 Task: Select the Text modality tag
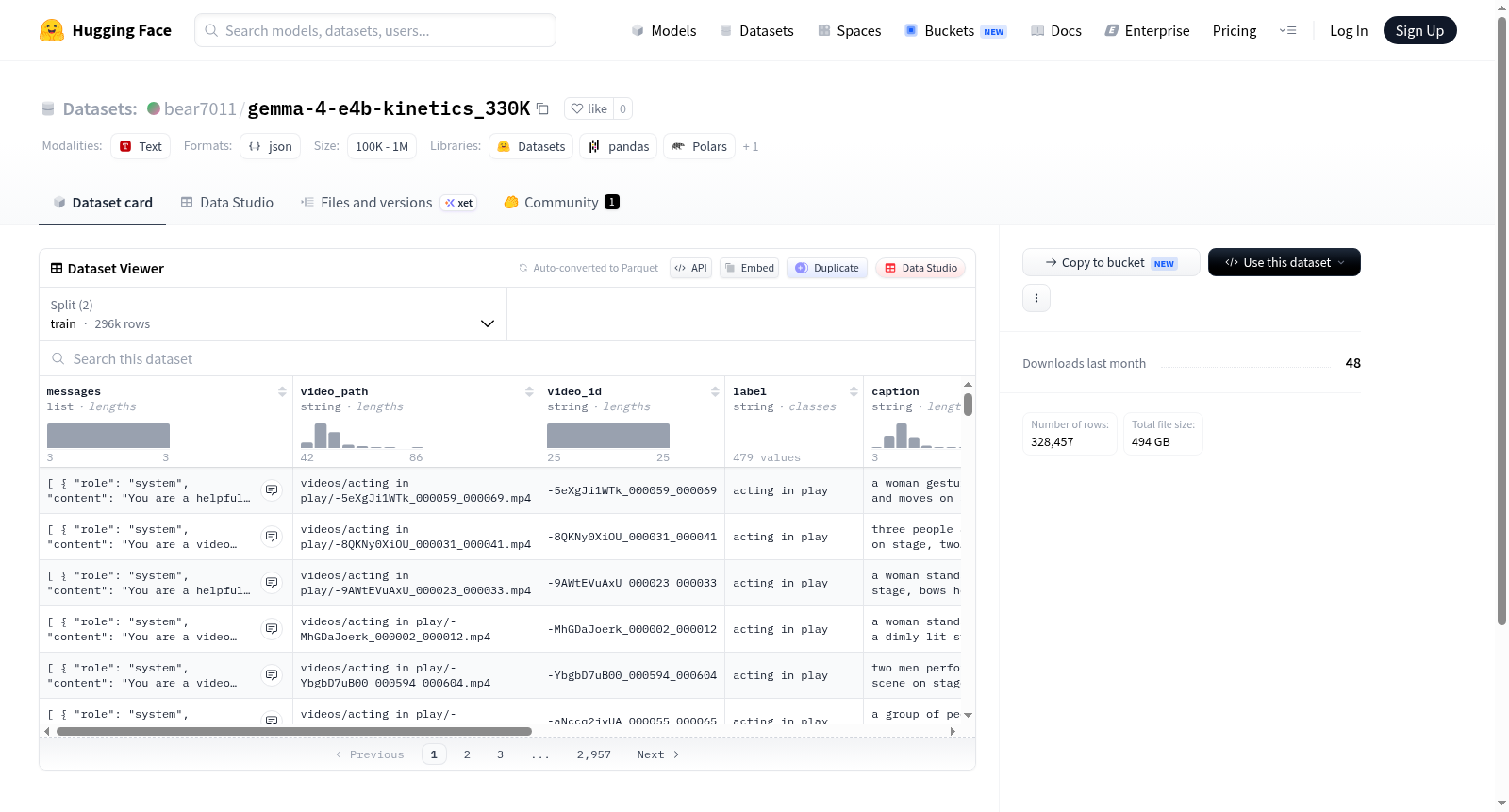coord(141,146)
